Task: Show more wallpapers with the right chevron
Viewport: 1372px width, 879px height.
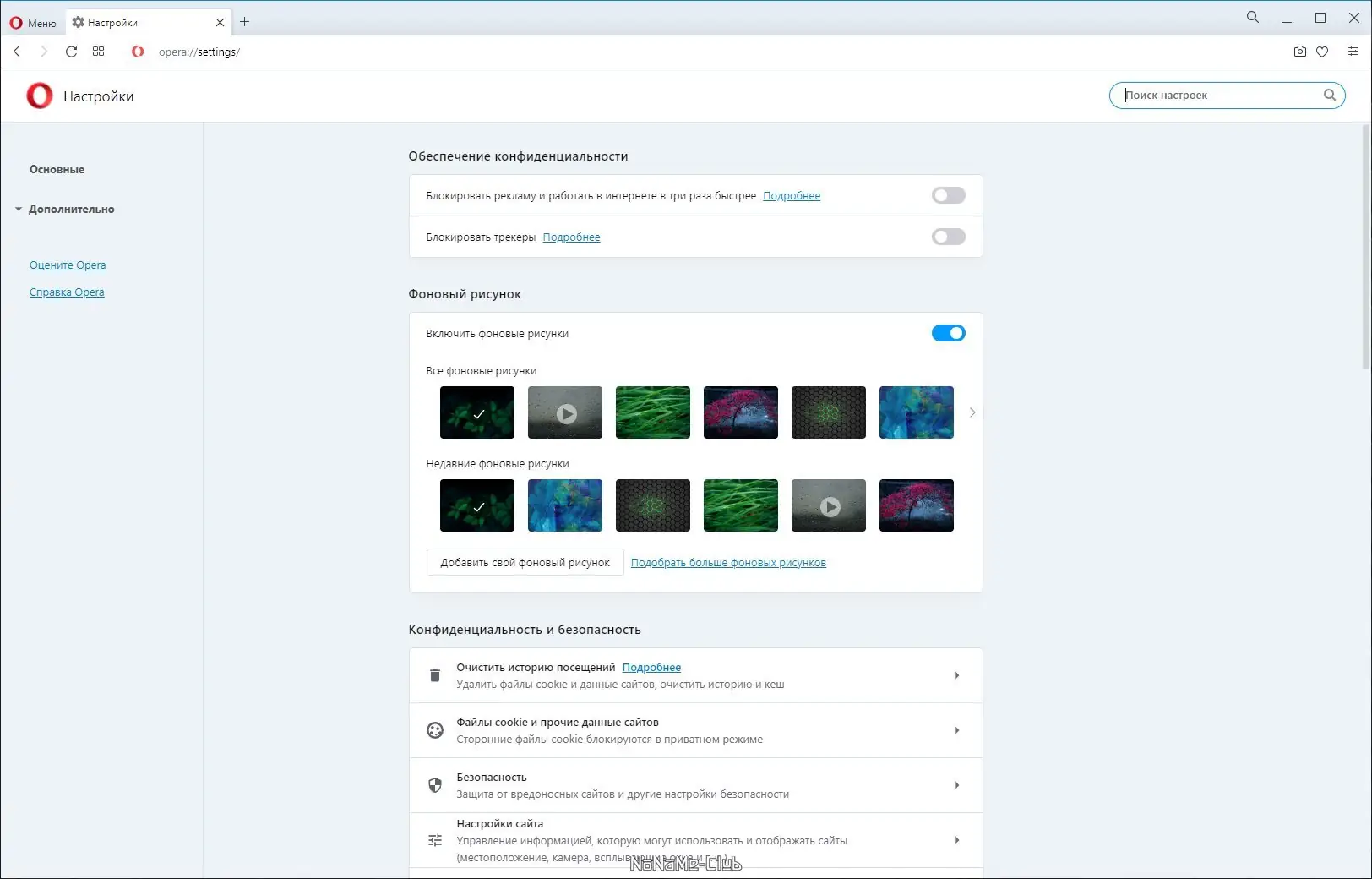Action: point(972,412)
